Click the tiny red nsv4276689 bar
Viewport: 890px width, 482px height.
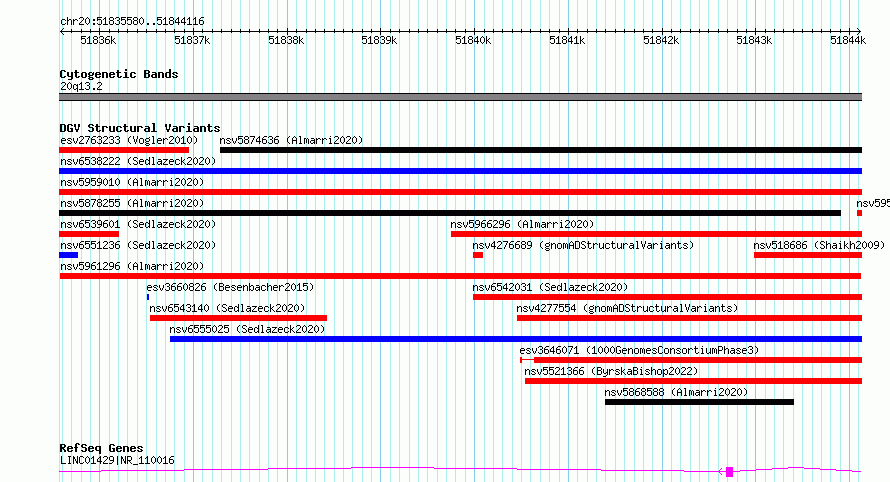pos(478,255)
